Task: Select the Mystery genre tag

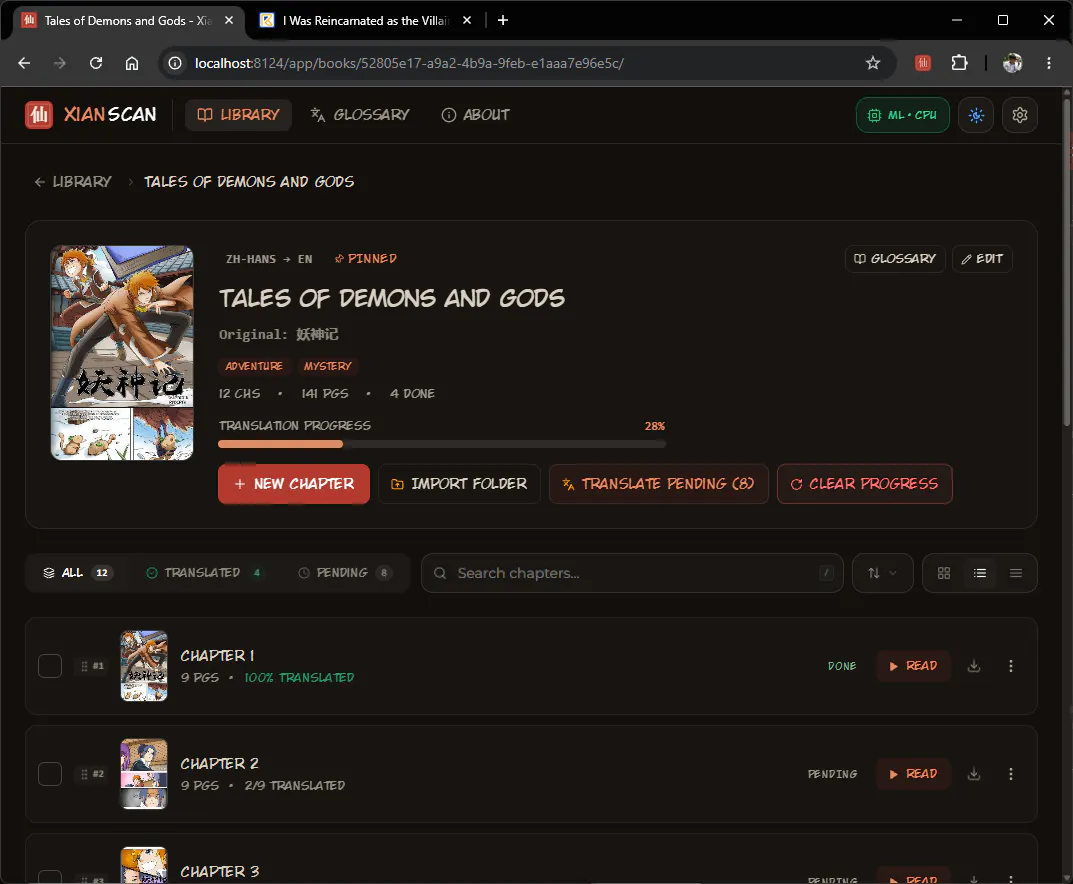Action: tap(327, 366)
